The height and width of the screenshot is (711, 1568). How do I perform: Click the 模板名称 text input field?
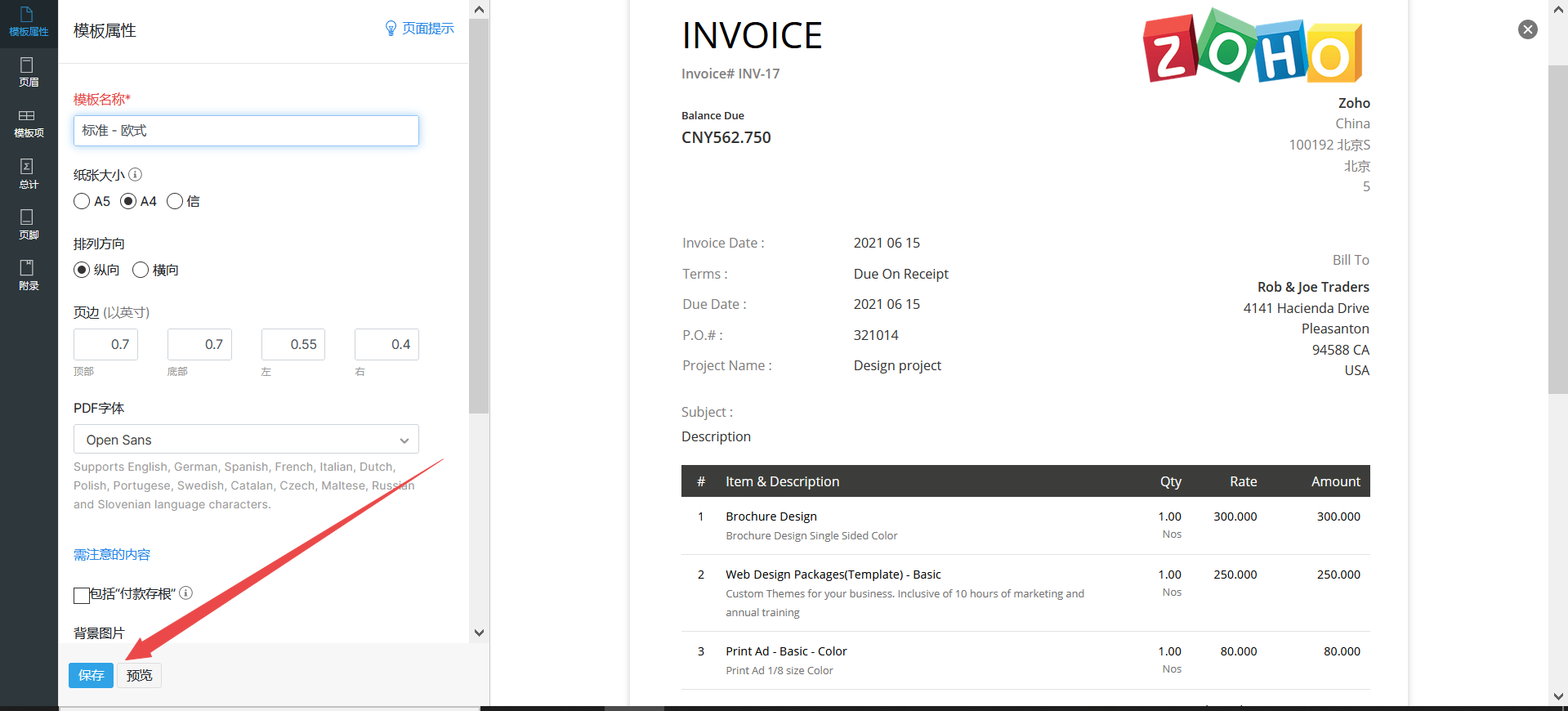[x=246, y=131]
